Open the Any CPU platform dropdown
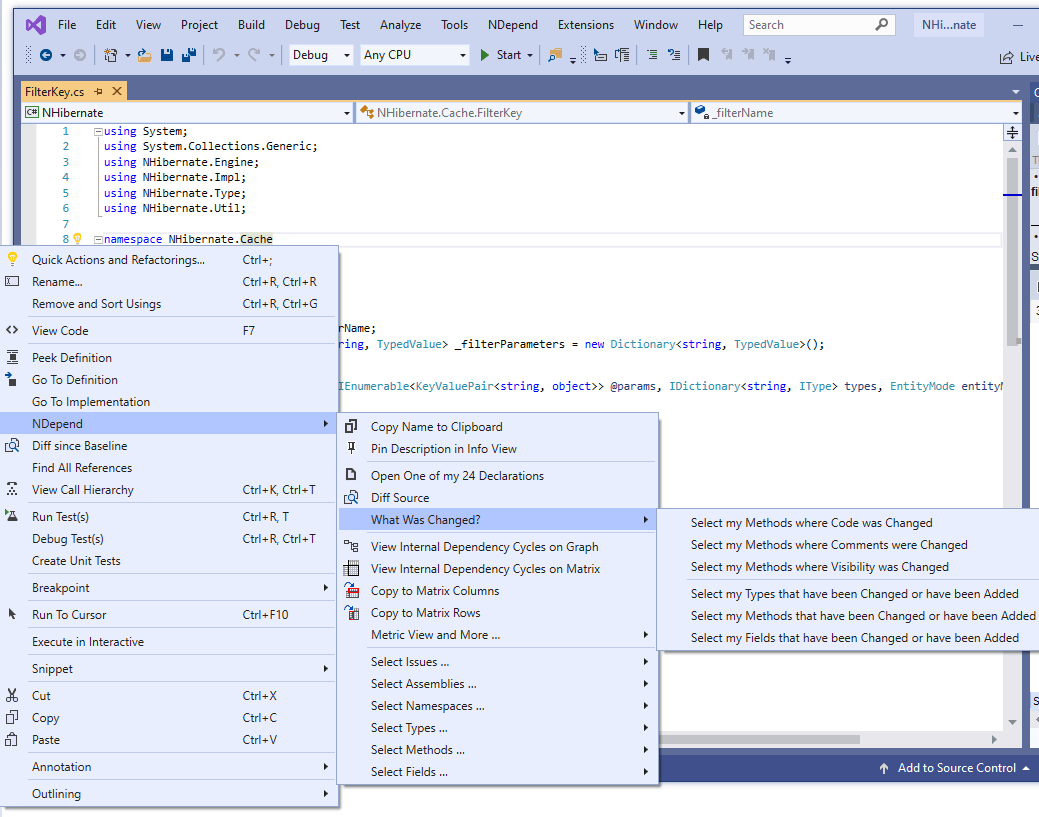 [x=415, y=55]
